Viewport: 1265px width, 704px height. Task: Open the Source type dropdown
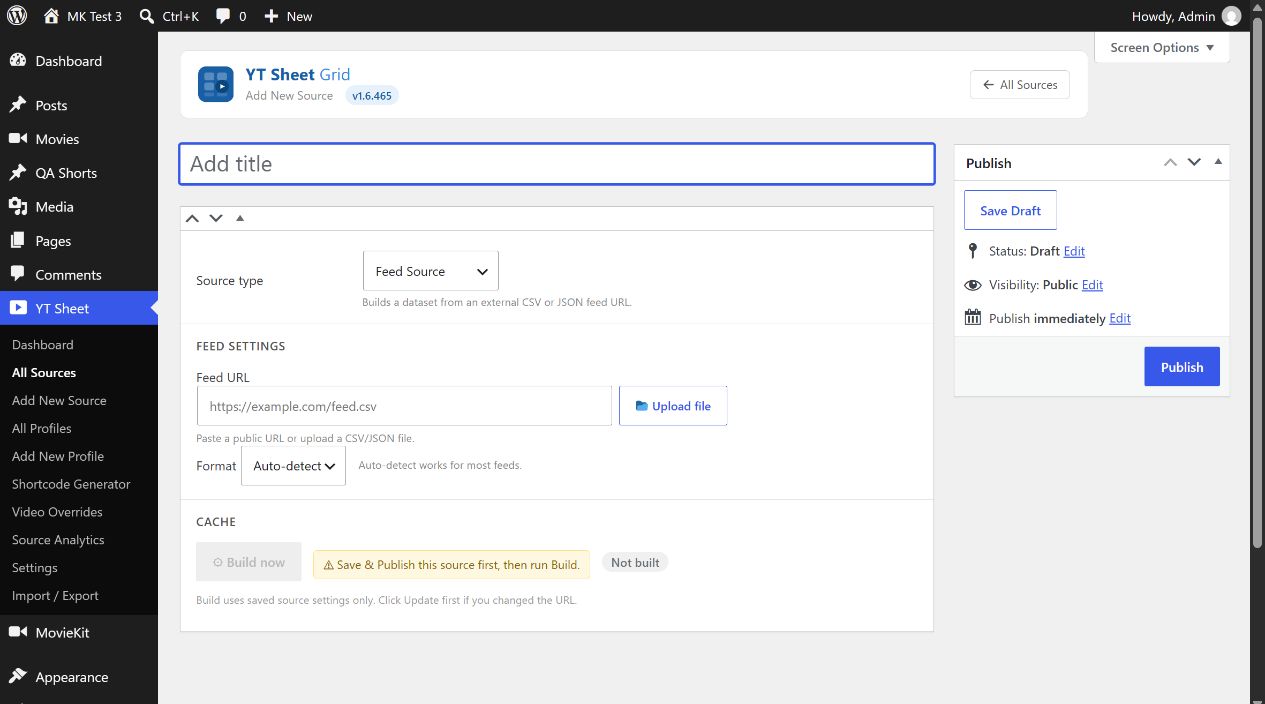point(431,271)
